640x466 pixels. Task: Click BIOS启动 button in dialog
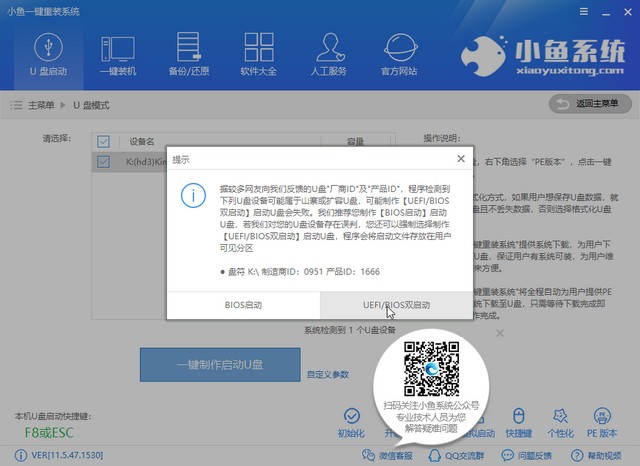(x=243, y=304)
